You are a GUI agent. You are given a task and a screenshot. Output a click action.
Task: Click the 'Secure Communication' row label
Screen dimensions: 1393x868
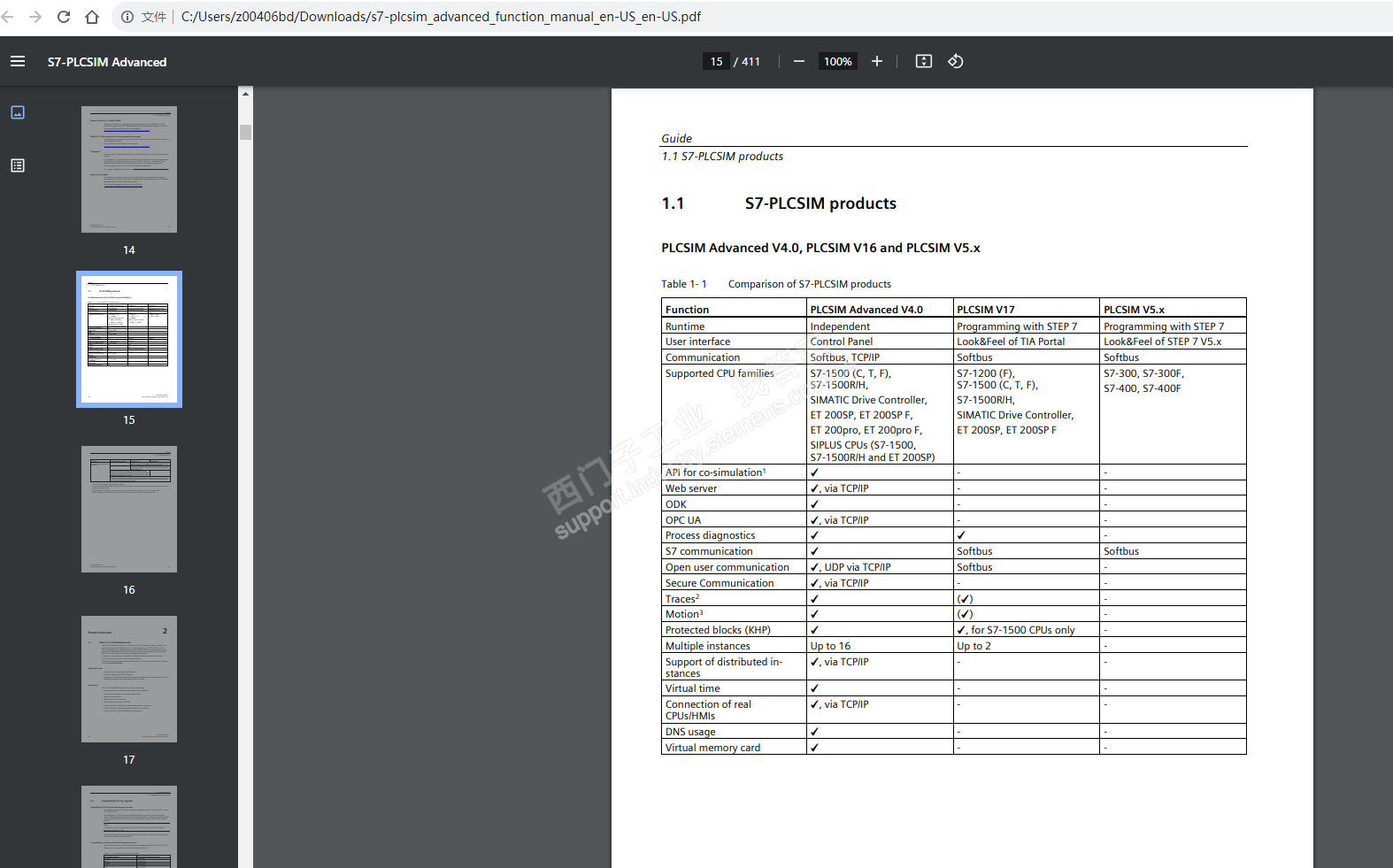point(720,583)
